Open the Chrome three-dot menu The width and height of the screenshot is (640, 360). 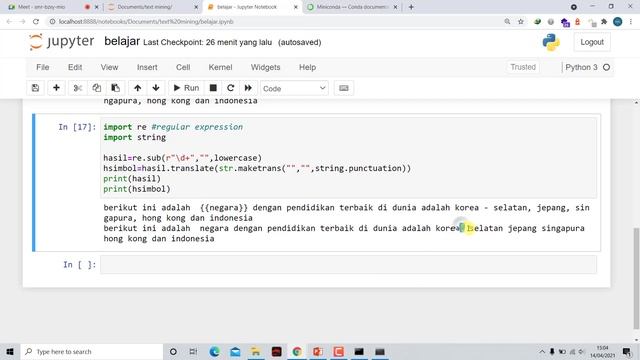pos(631,22)
